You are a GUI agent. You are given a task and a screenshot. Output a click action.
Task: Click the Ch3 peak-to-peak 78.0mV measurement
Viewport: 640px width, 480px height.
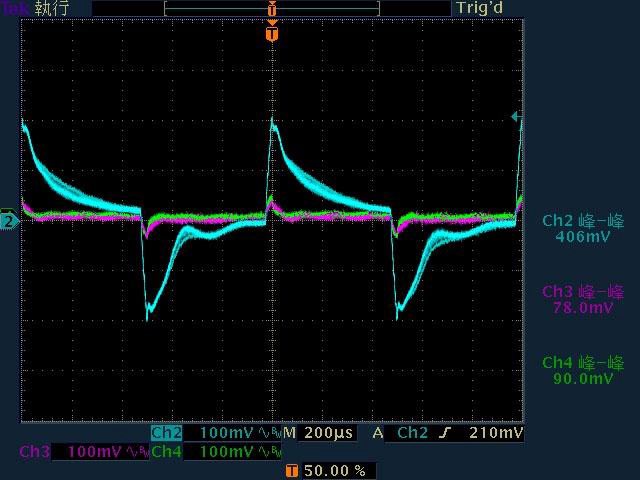[583, 300]
